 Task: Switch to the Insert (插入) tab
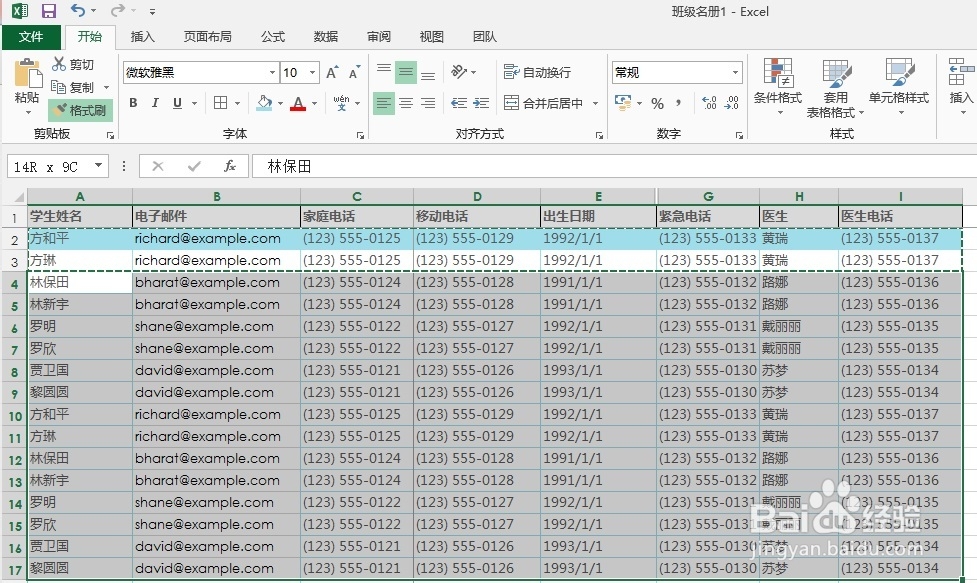[x=142, y=37]
